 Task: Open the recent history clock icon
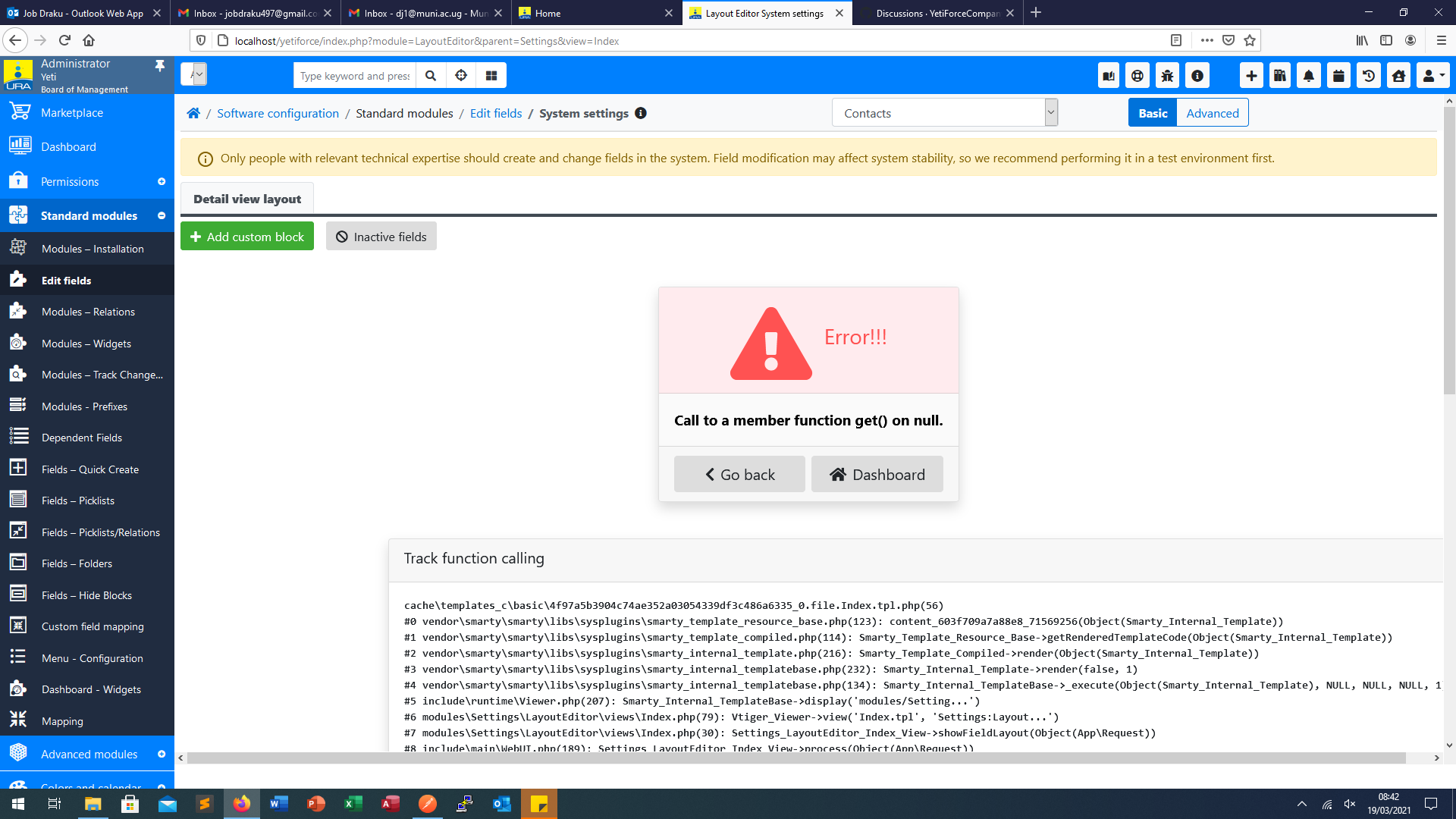[1369, 76]
